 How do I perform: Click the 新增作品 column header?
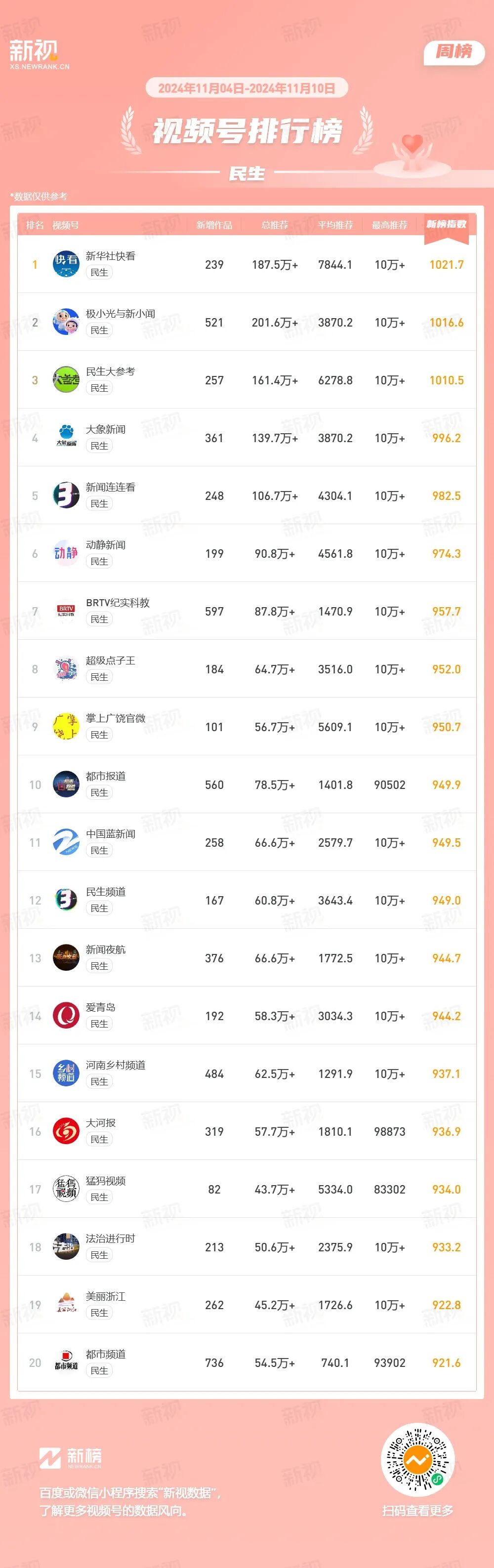click(x=214, y=225)
